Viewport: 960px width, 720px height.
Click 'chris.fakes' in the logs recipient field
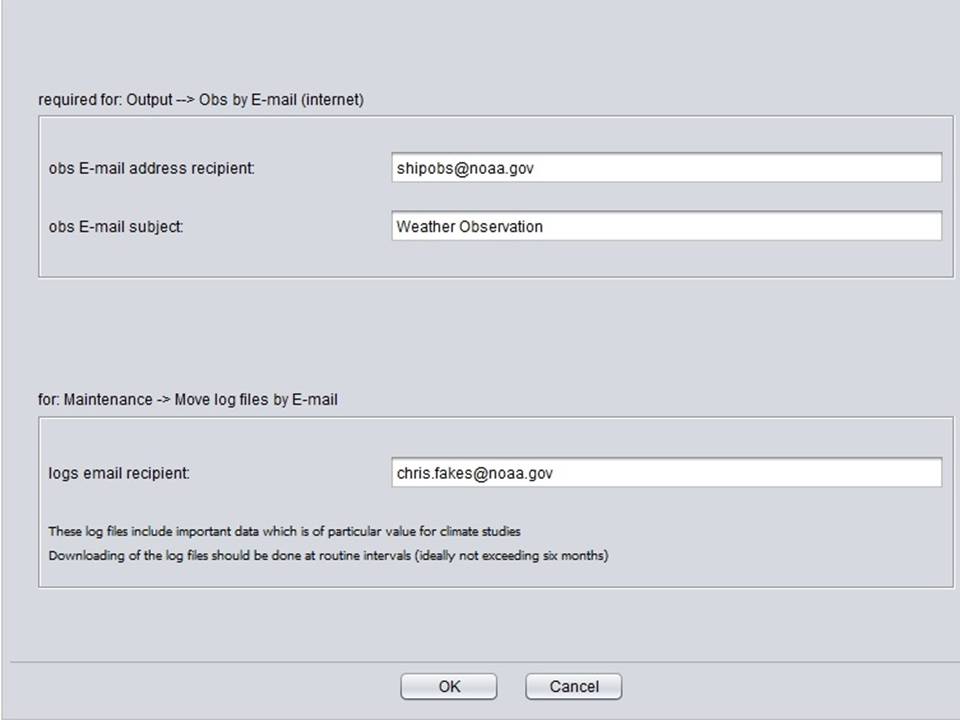[434, 473]
